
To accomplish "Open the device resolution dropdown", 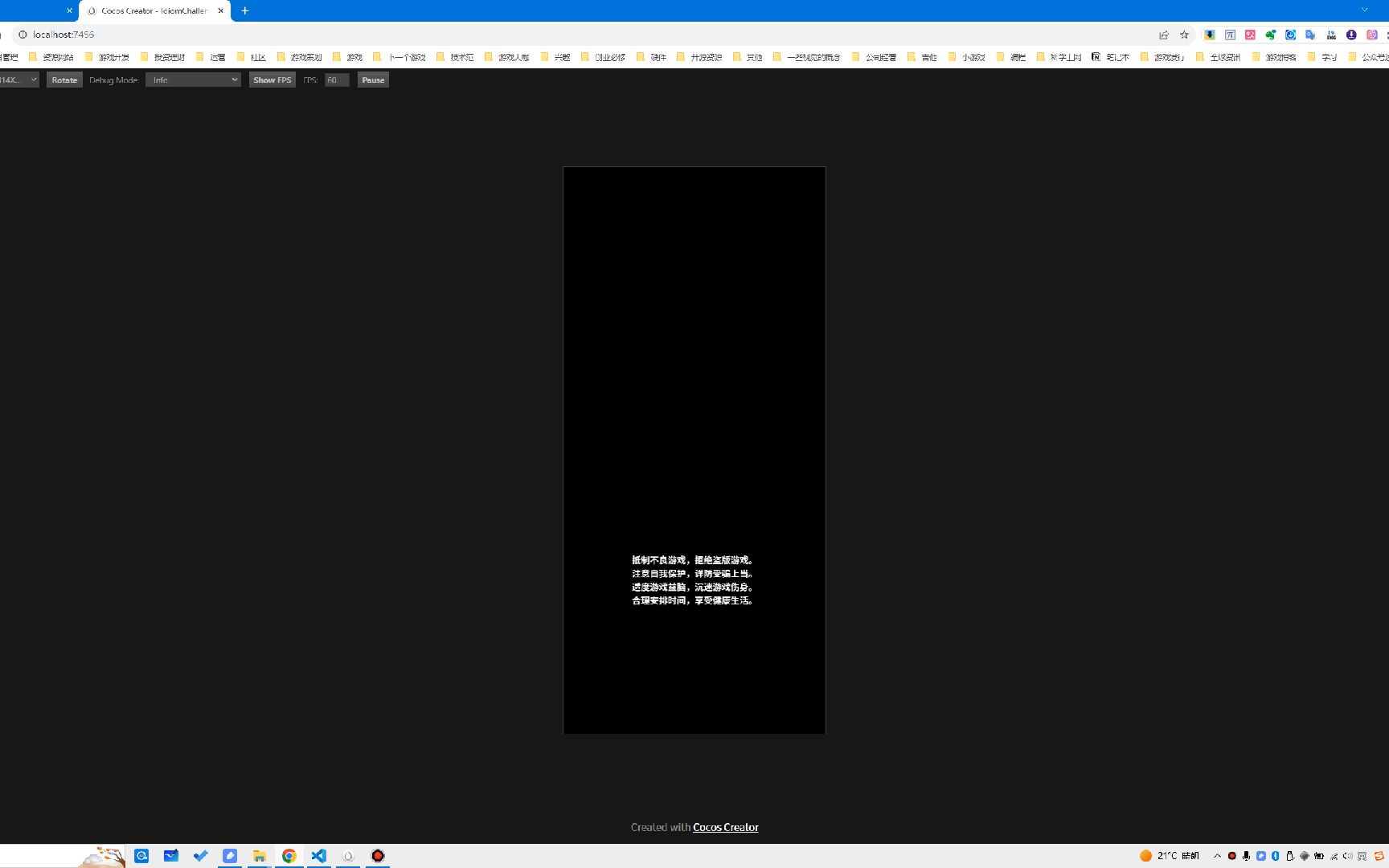I will point(18,80).
